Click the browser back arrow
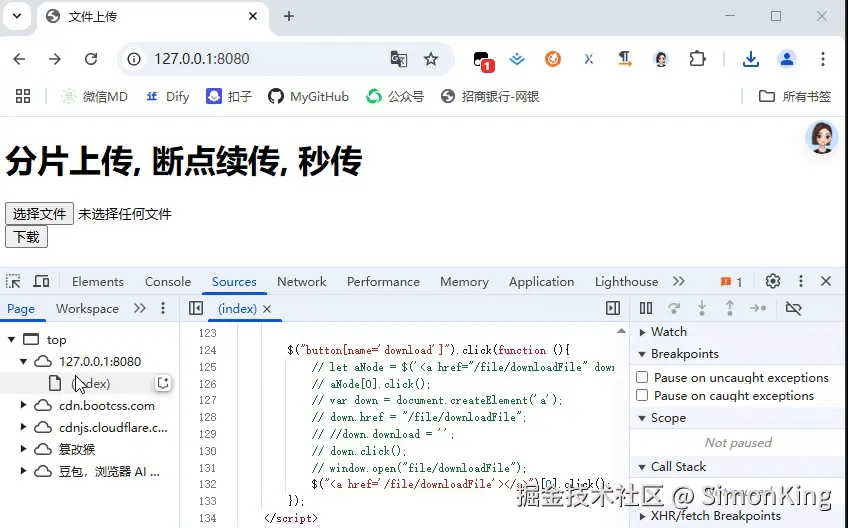Screen dimensions: 848x528 click(19, 59)
